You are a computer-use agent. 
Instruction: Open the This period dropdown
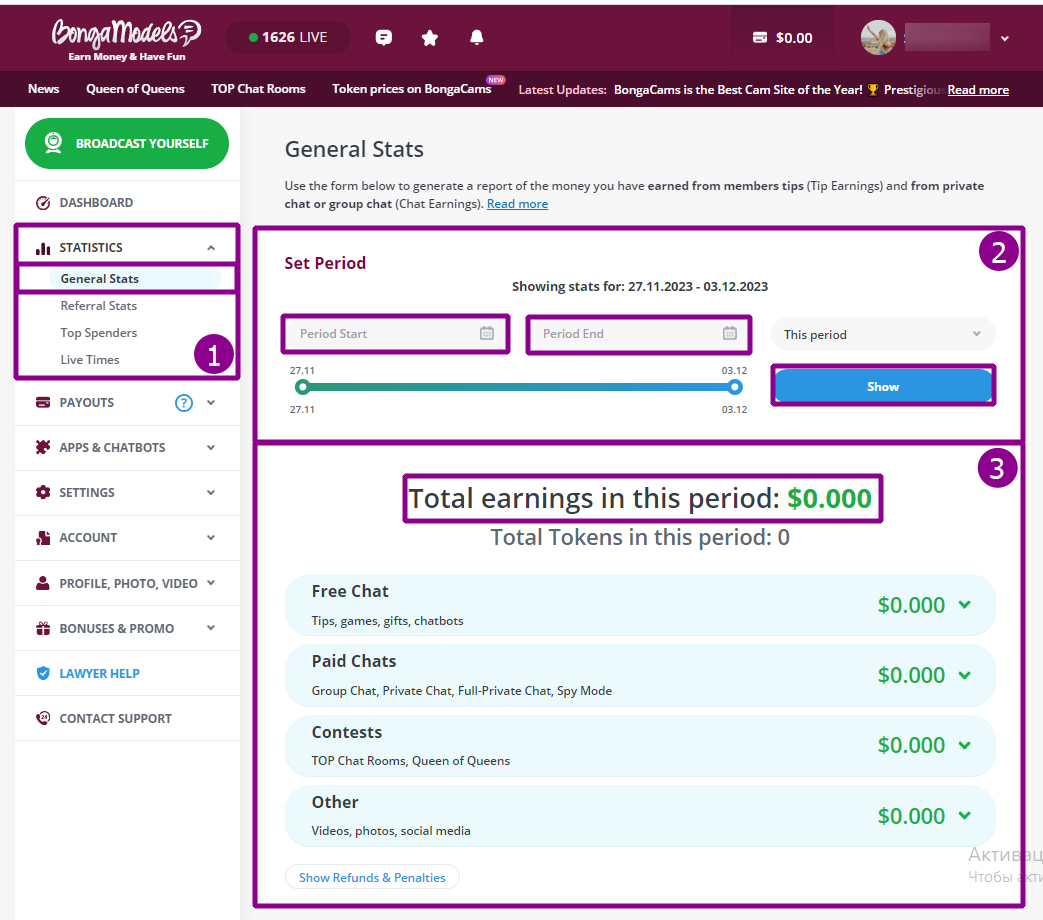tap(882, 335)
